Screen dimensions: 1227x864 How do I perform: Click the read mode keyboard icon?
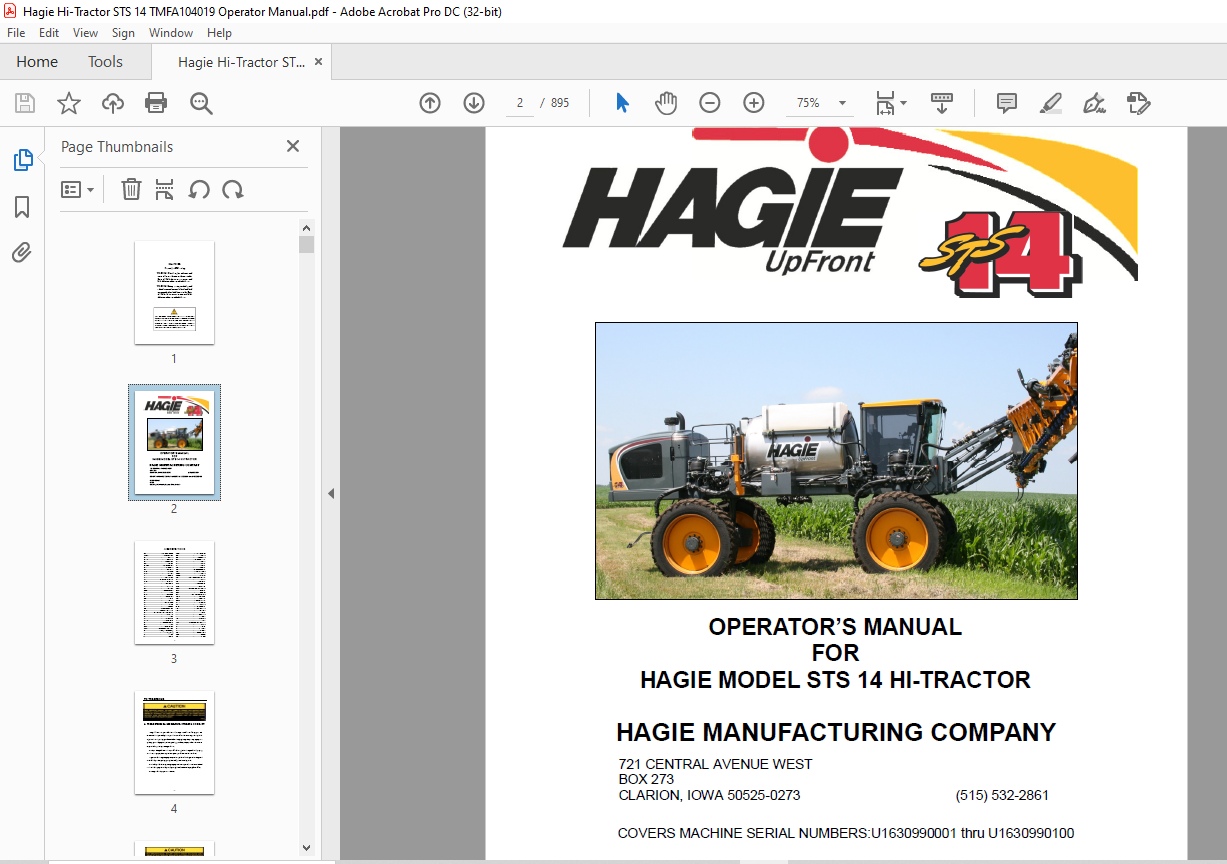pos(942,103)
